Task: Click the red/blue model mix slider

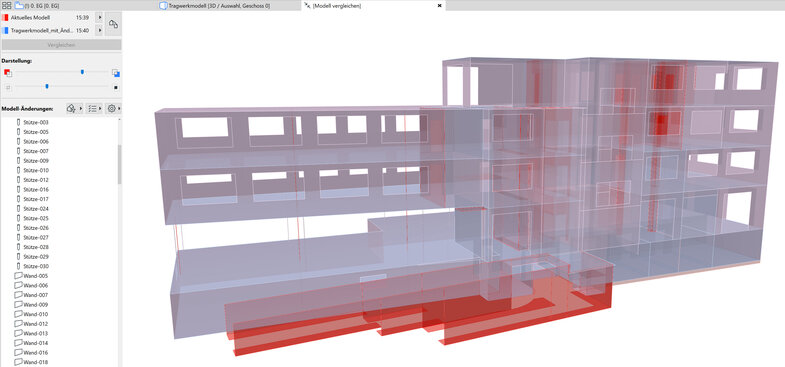Action: 83,72
